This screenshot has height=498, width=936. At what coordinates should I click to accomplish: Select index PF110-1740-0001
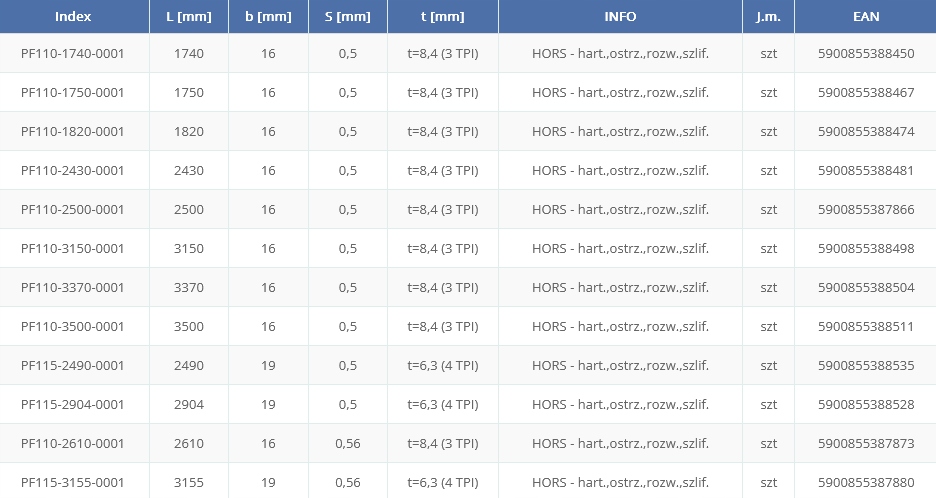pyautogui.click(x=73, y=54)
